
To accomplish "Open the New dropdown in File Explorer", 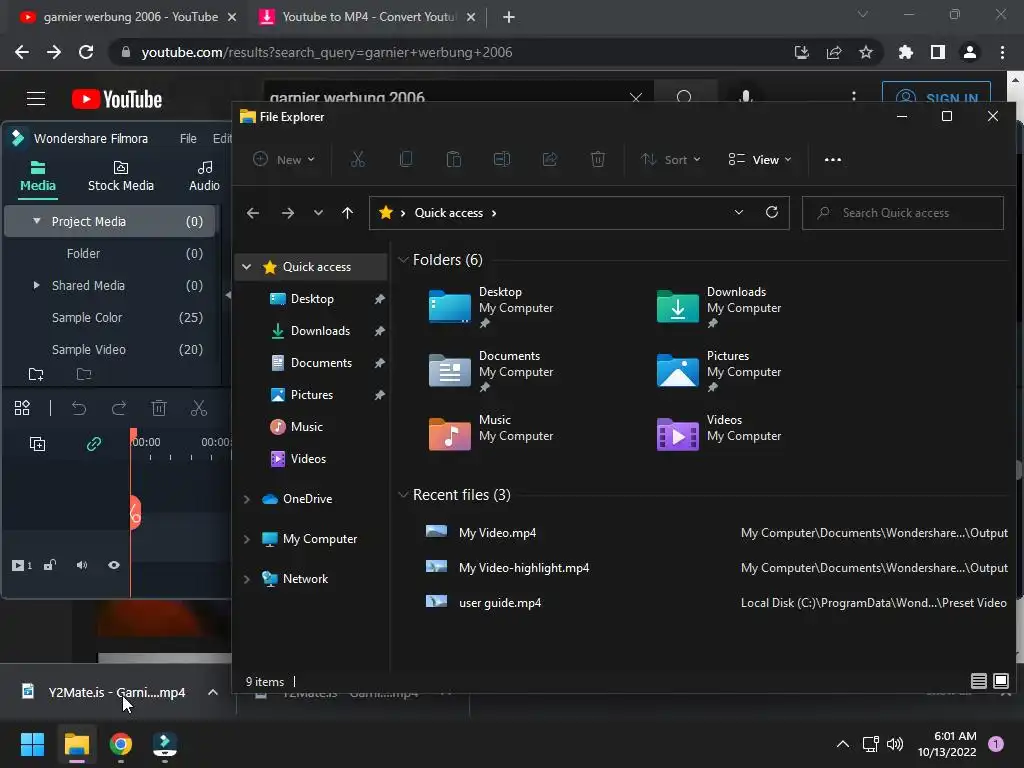I will [284, 159].
